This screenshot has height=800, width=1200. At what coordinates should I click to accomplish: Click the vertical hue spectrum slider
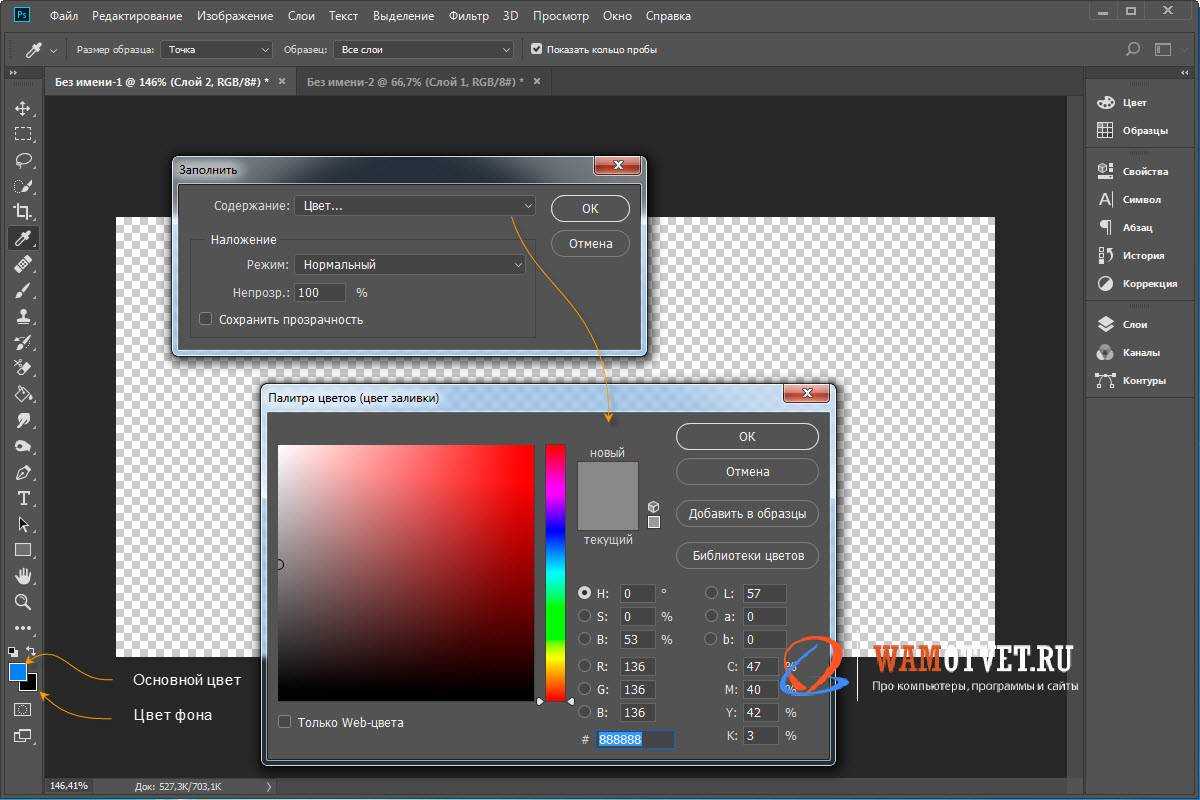tap(555, 572)
